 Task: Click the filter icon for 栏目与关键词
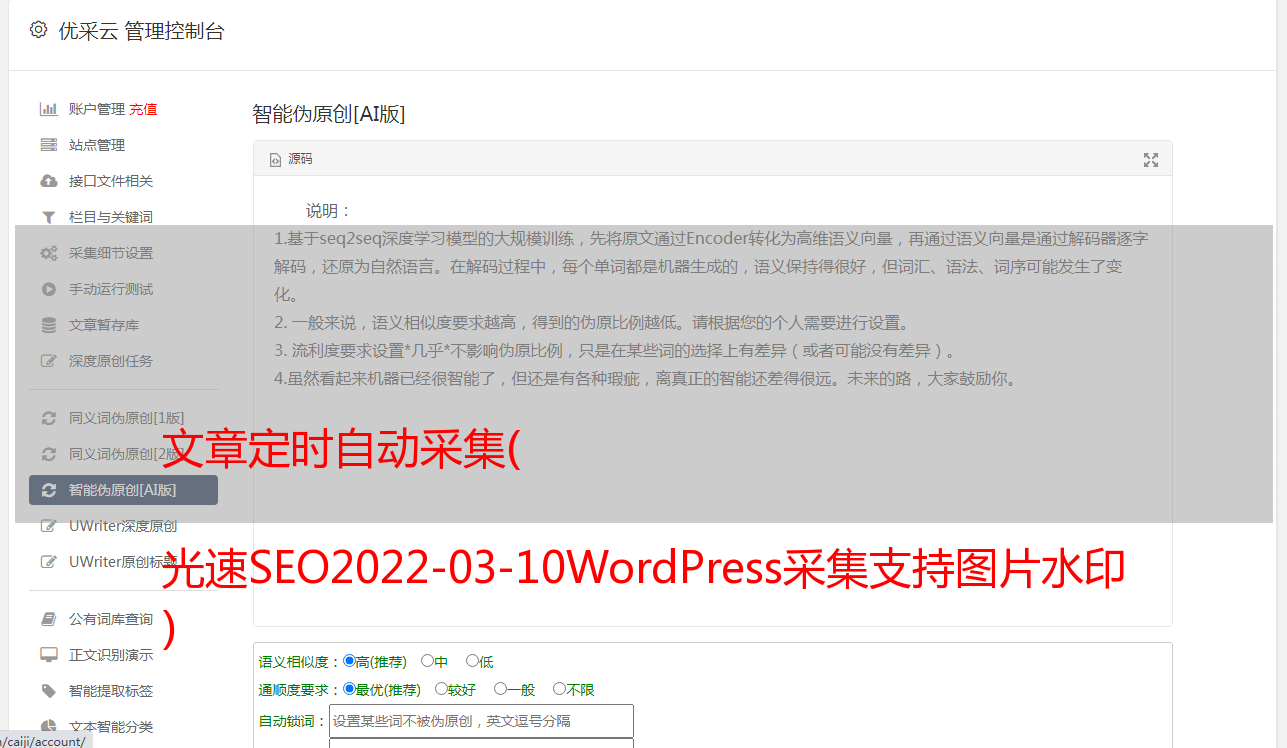click(x=48, y=217)
